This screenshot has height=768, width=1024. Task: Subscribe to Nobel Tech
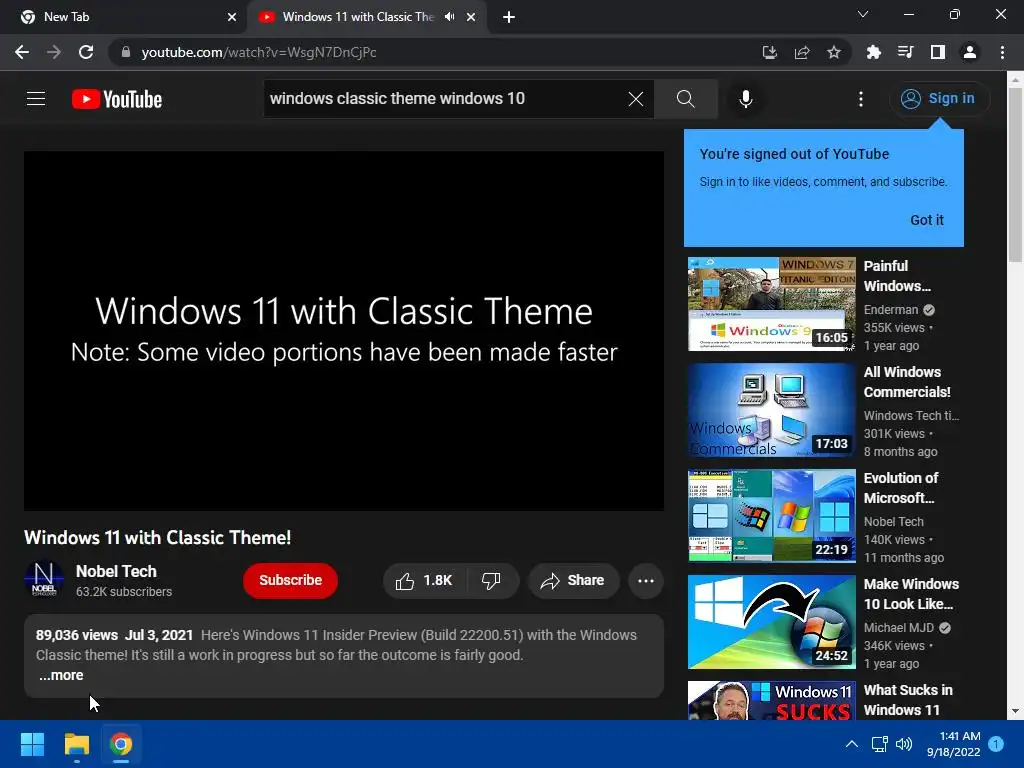pos(291,581)
